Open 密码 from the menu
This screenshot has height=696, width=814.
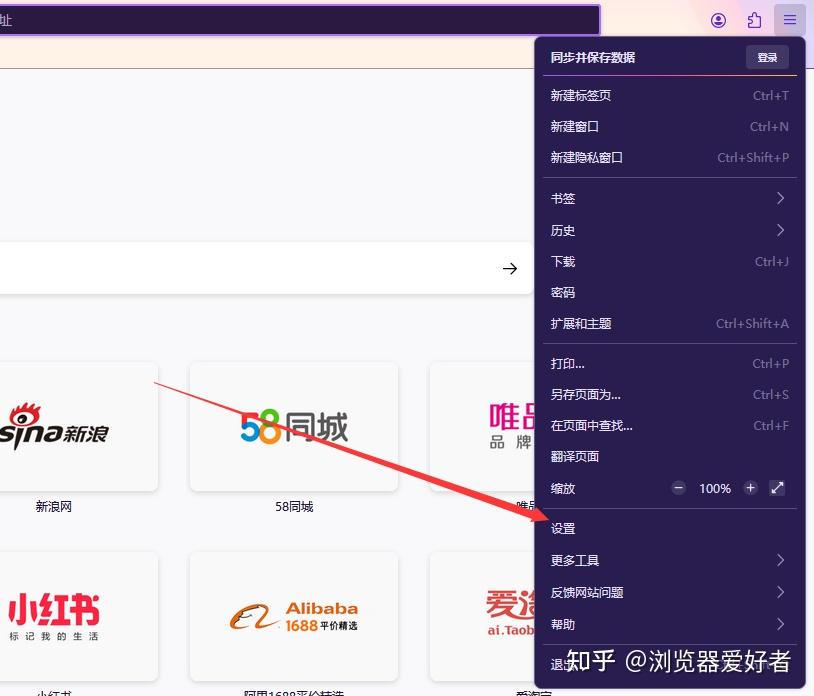(x=670, y=293)
